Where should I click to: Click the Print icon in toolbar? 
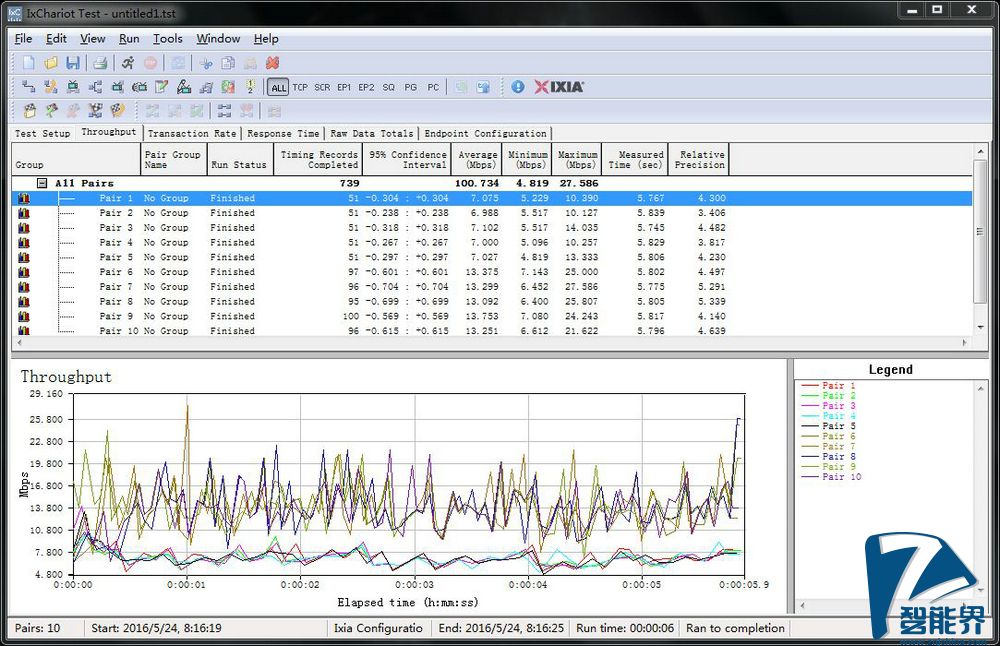coord(101,63)
